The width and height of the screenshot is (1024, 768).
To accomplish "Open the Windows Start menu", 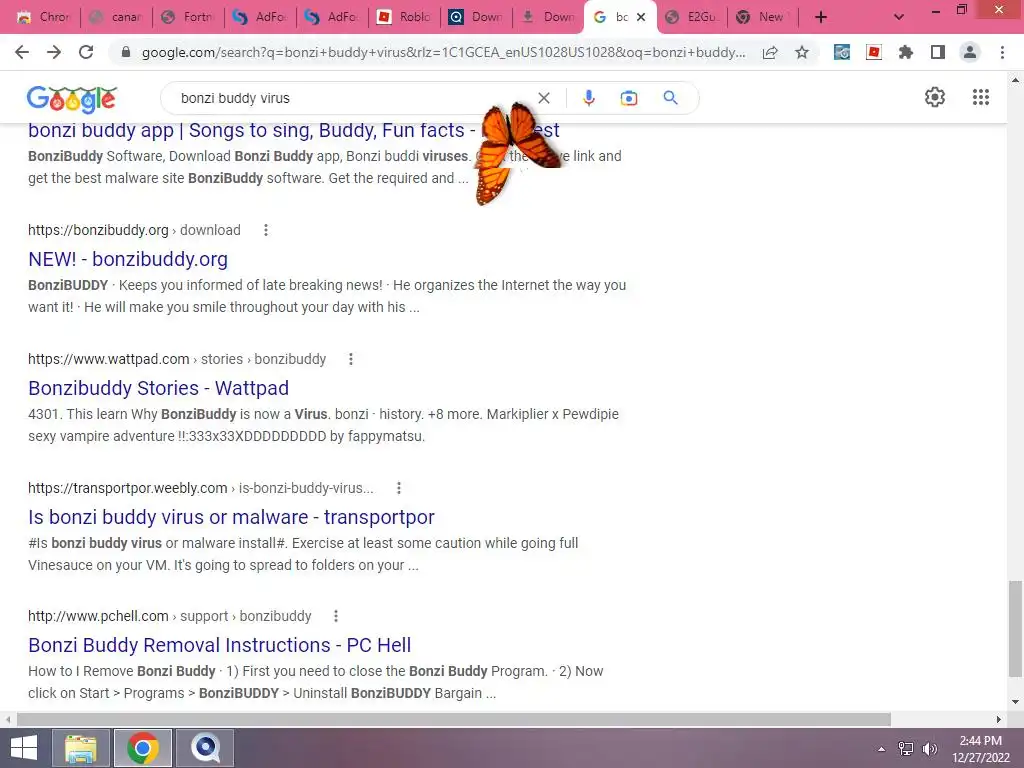I will click(x=24, y=748).
